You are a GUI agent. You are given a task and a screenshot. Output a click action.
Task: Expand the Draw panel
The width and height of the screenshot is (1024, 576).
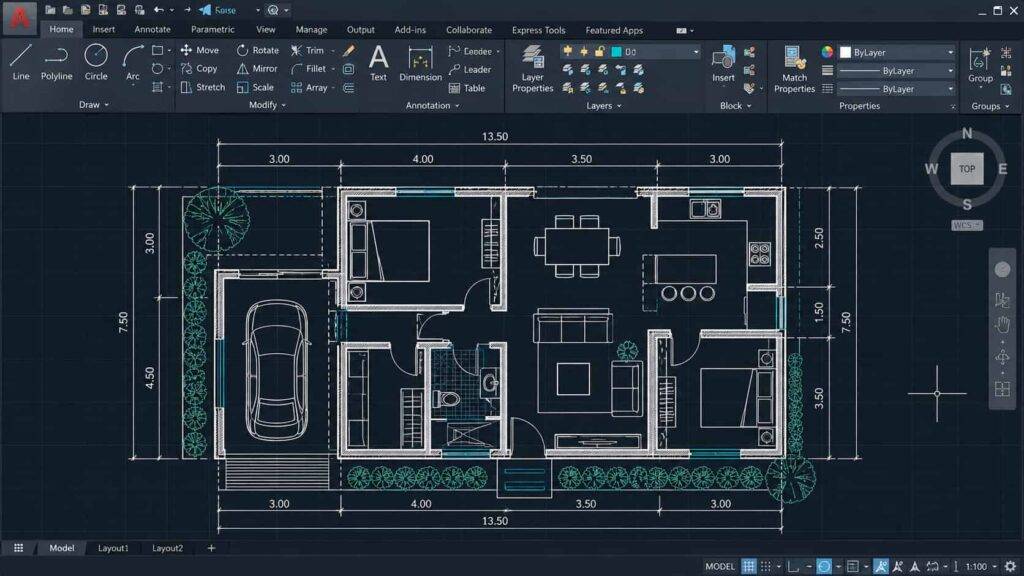[93, 104]
